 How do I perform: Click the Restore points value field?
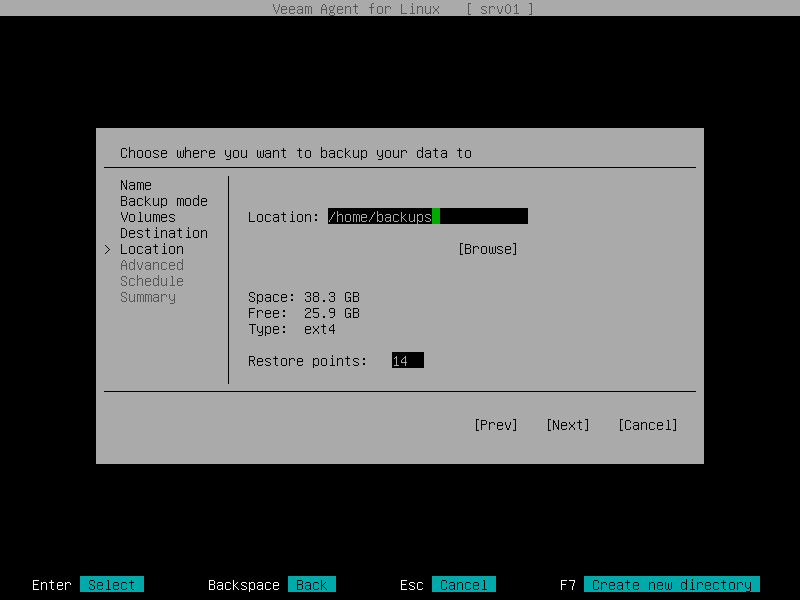(408, 361)
